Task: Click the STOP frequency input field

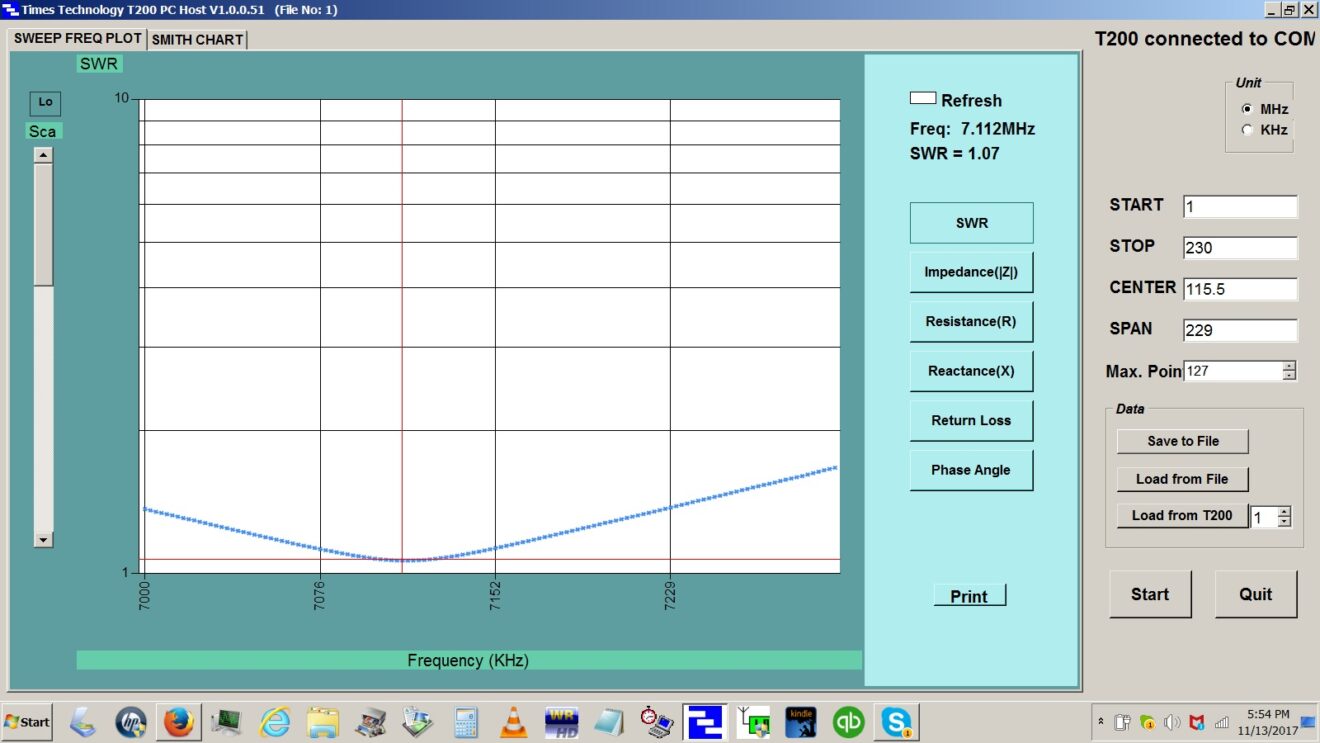Action: coord(1239,248)
